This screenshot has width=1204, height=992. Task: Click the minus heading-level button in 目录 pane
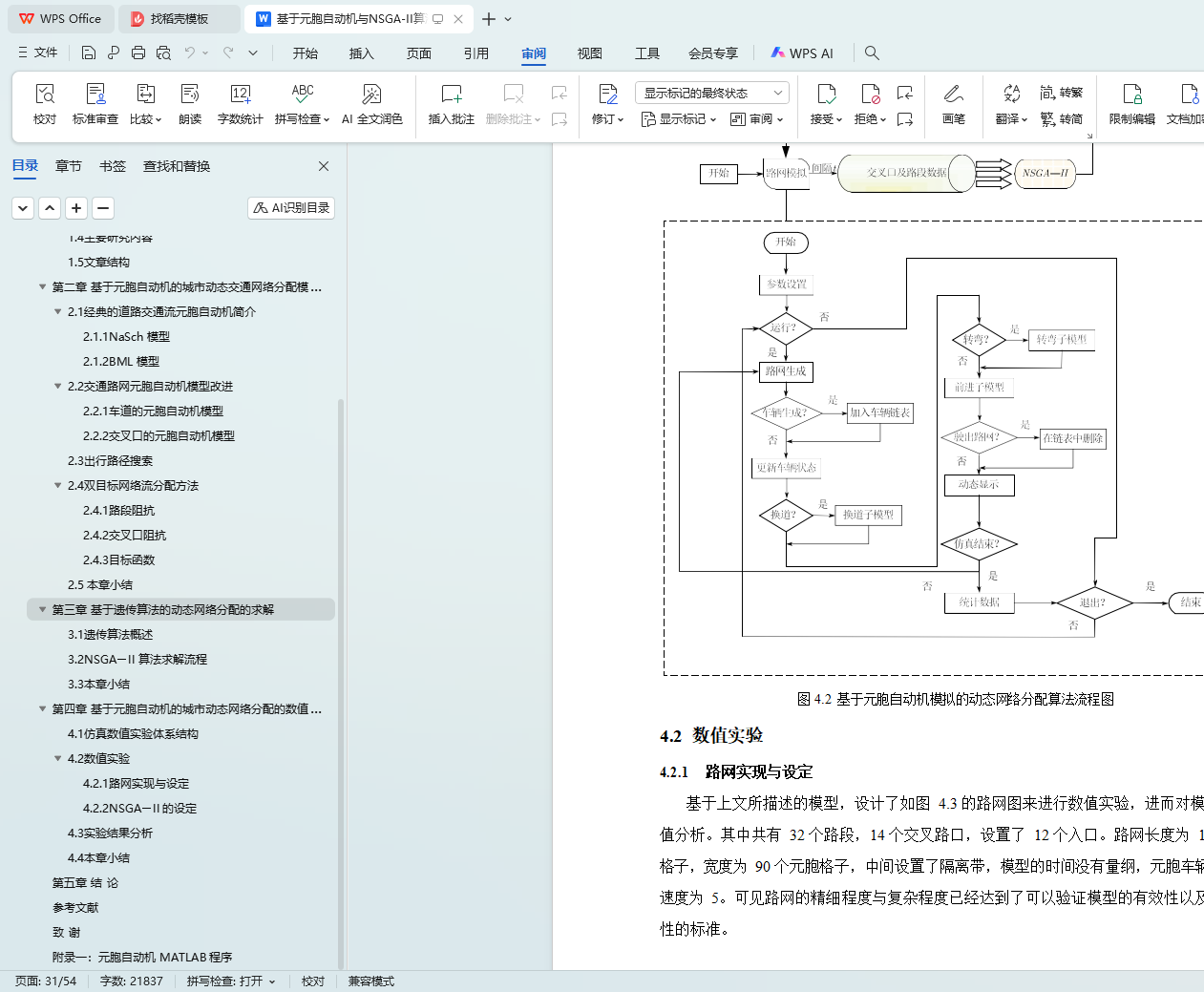103,207
